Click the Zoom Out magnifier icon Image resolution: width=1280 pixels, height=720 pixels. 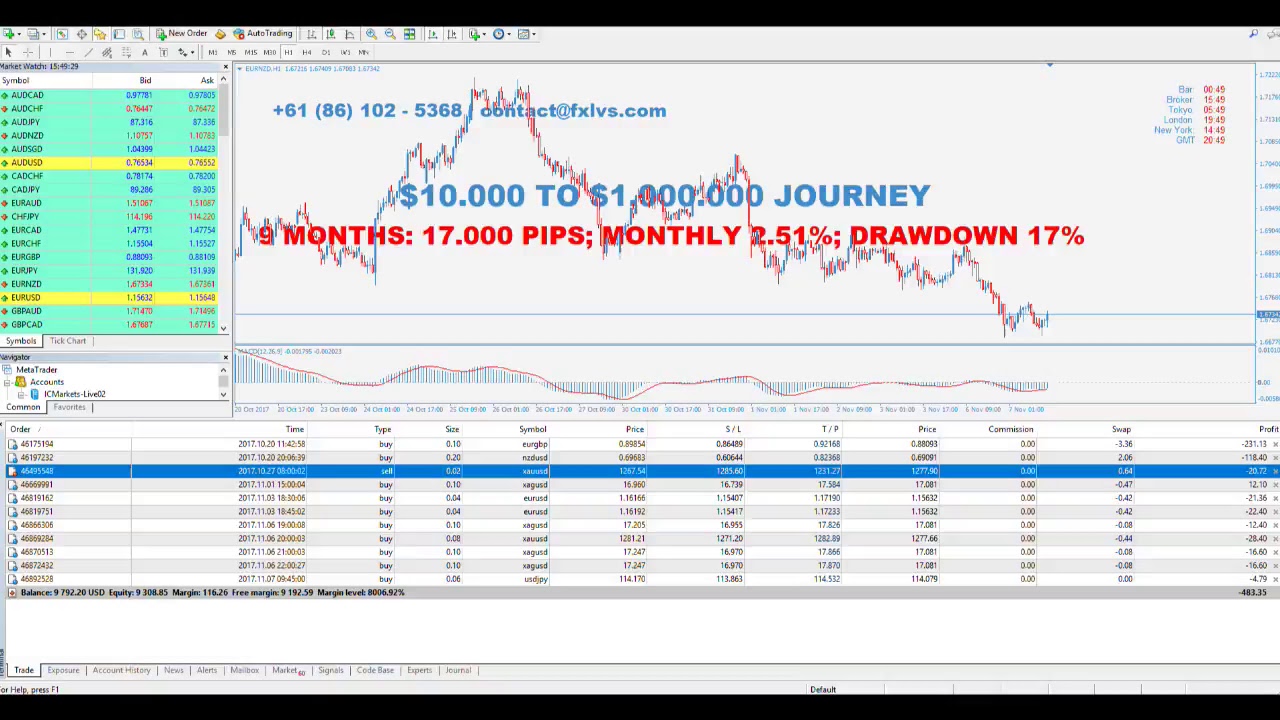tap(390, 34)
